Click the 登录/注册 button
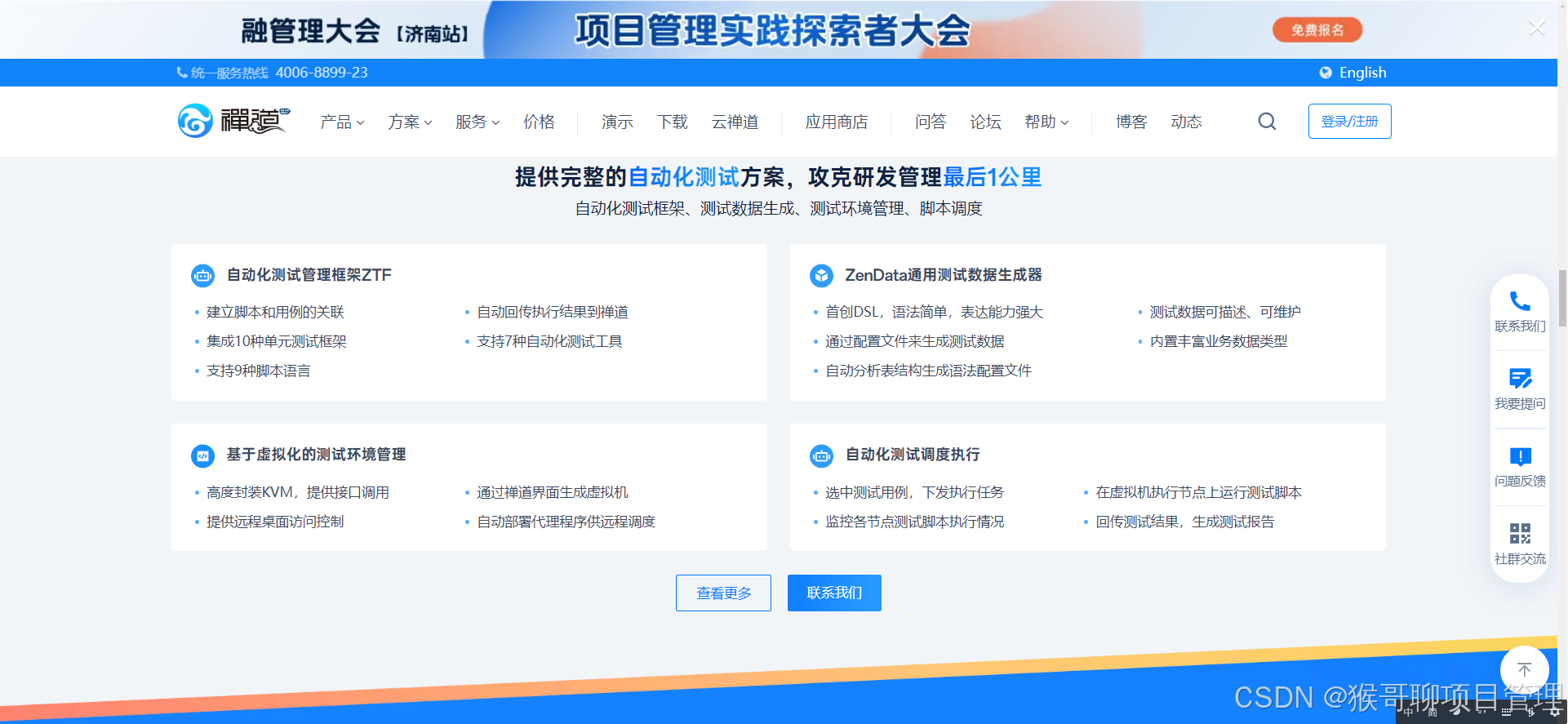 pos(1349,121)
